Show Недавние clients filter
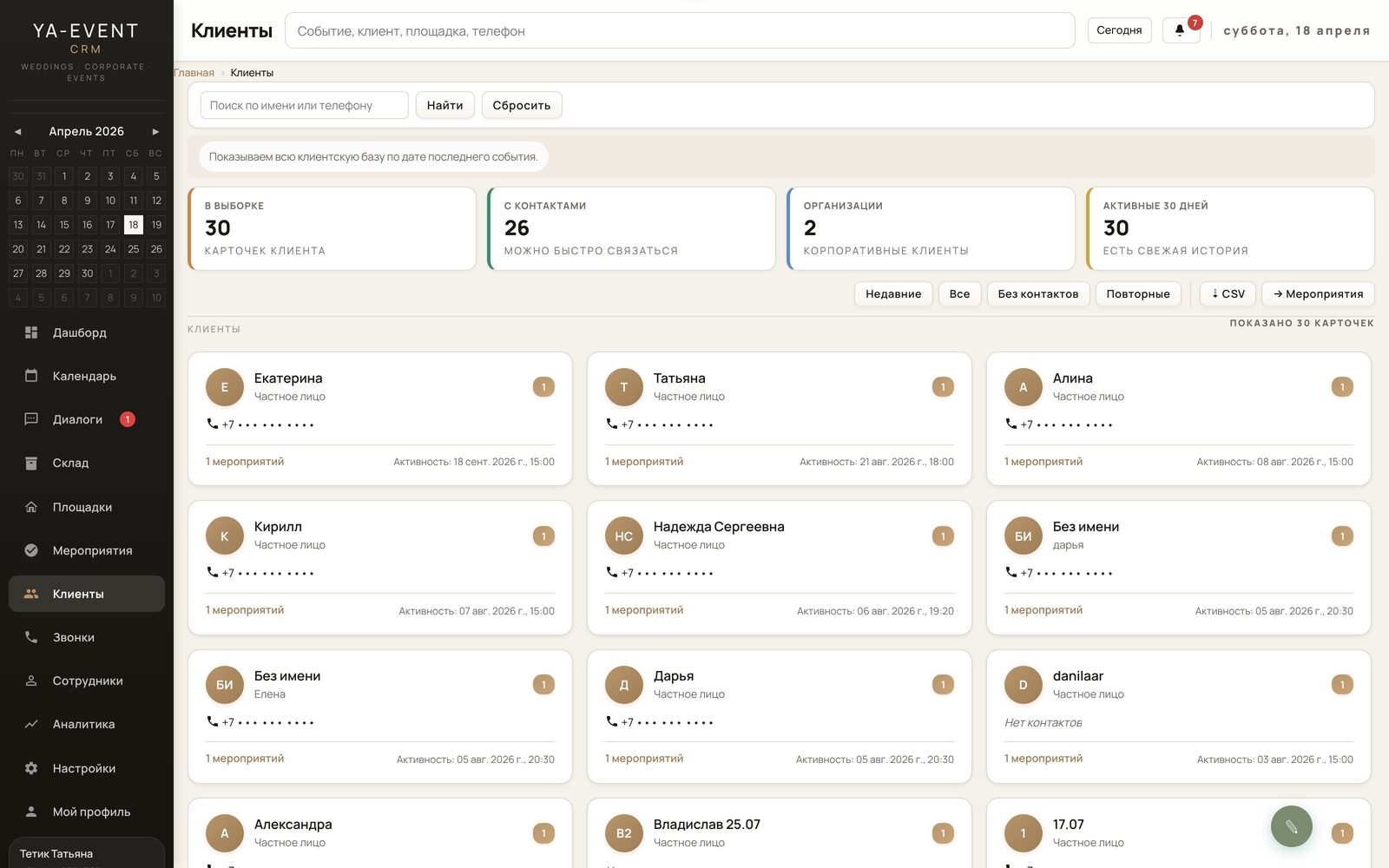This screenshot has height=868, width=1389. (893, 294)
